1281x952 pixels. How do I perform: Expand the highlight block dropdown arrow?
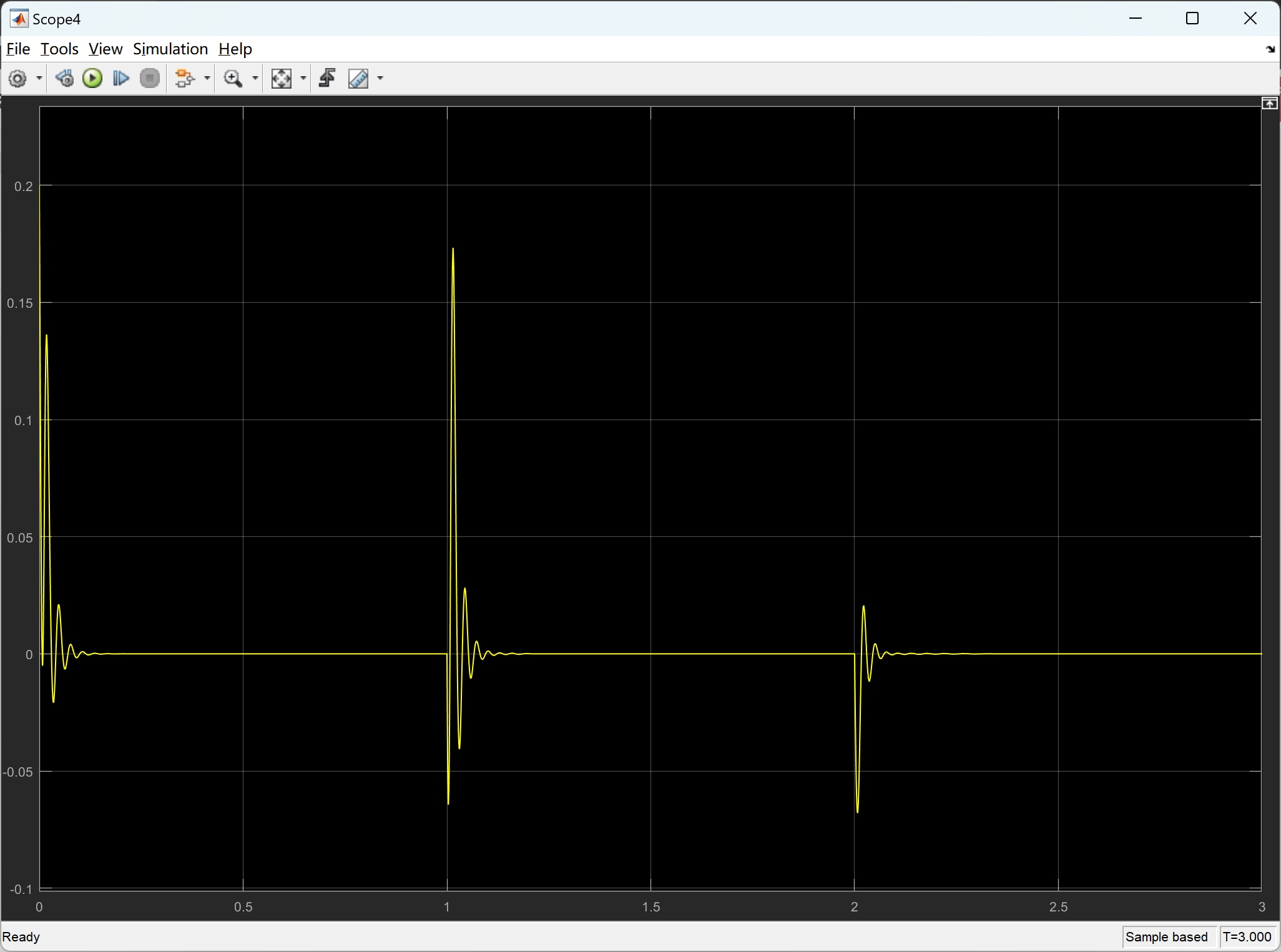pos(207,79)
